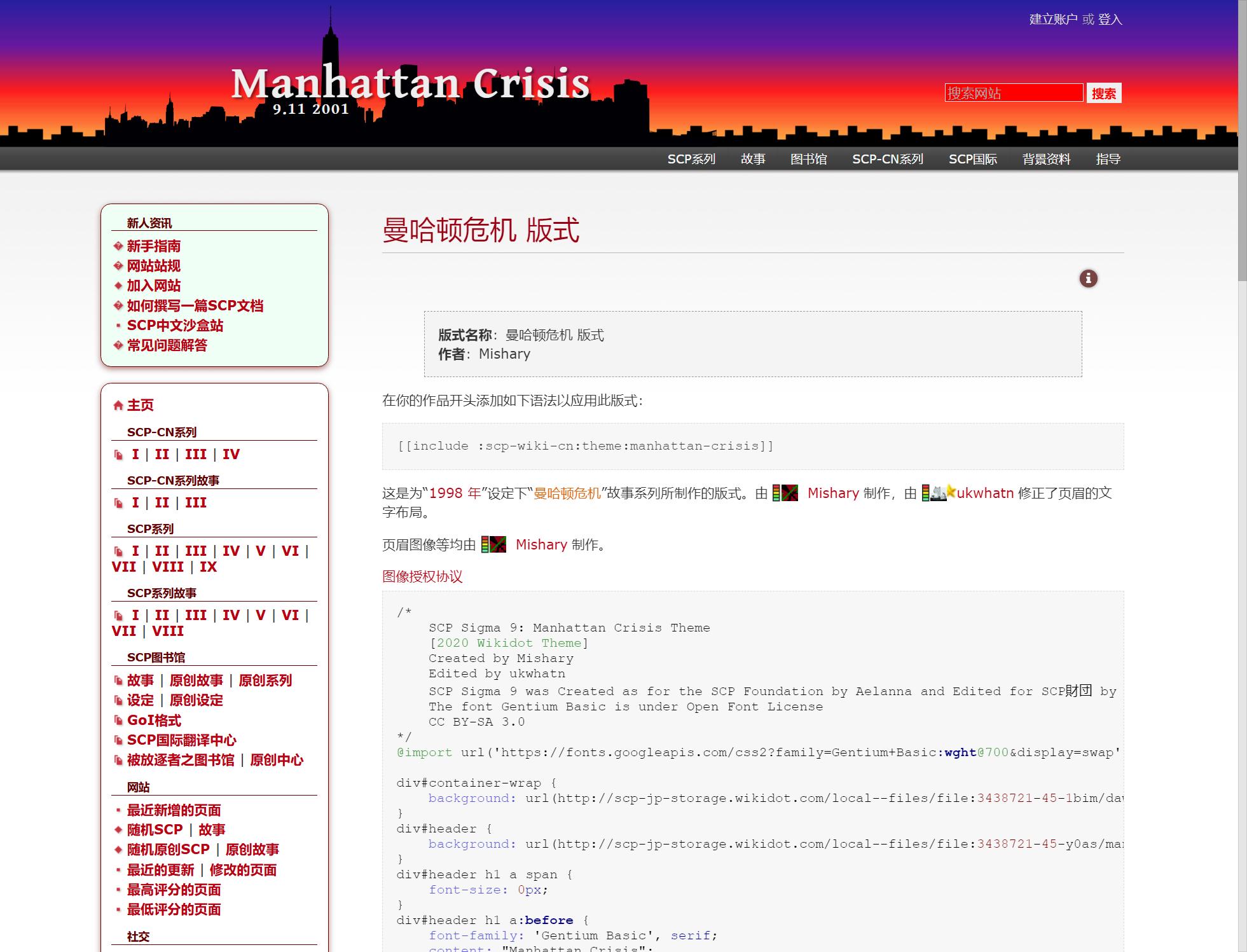Screen dimensions: 1247x952
Task: Click the page vertical scrollbar thumb
Action: 1242,140
